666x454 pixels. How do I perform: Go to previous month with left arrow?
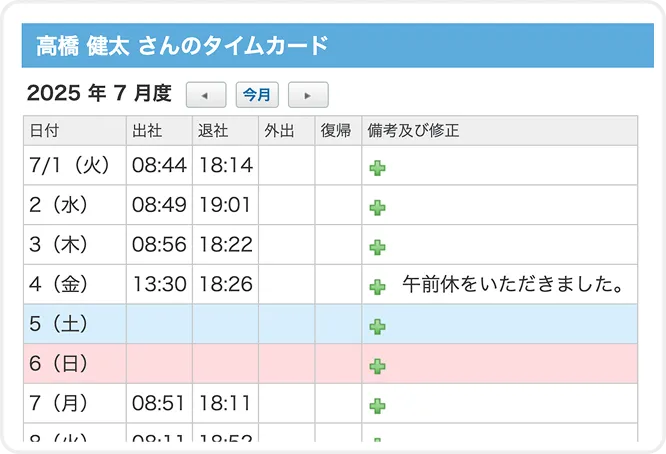(x=206, y=95)
